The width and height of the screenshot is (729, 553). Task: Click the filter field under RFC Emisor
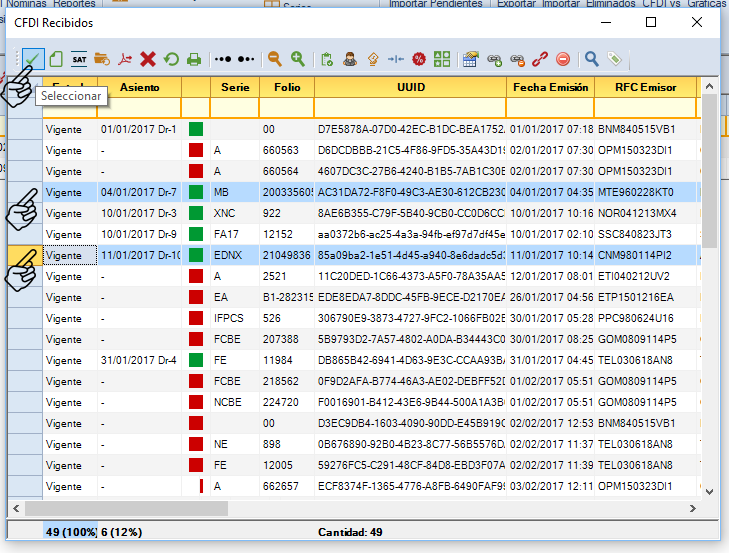[645, 108]
